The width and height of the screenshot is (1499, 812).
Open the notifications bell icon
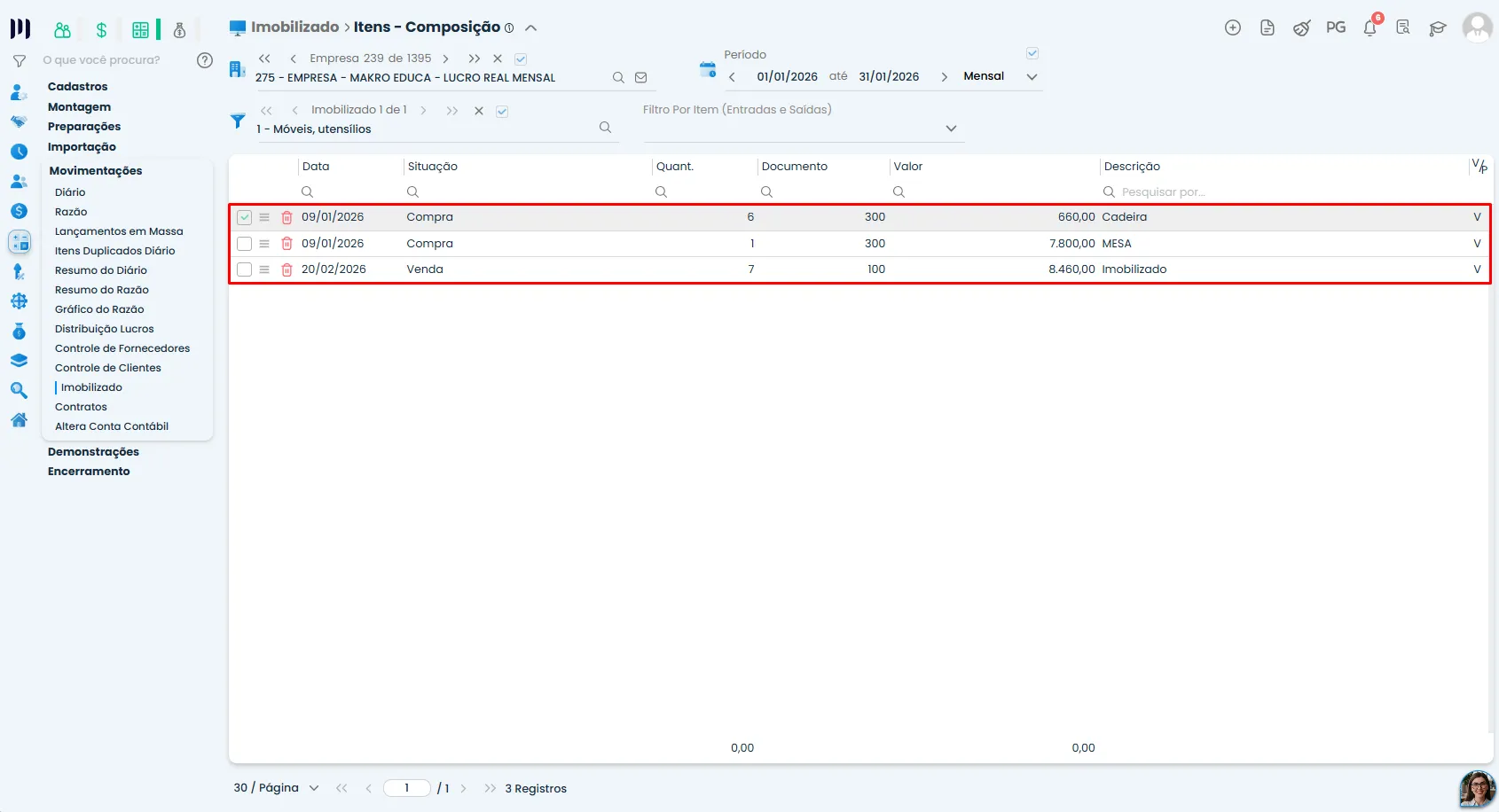click(1370, 27)
